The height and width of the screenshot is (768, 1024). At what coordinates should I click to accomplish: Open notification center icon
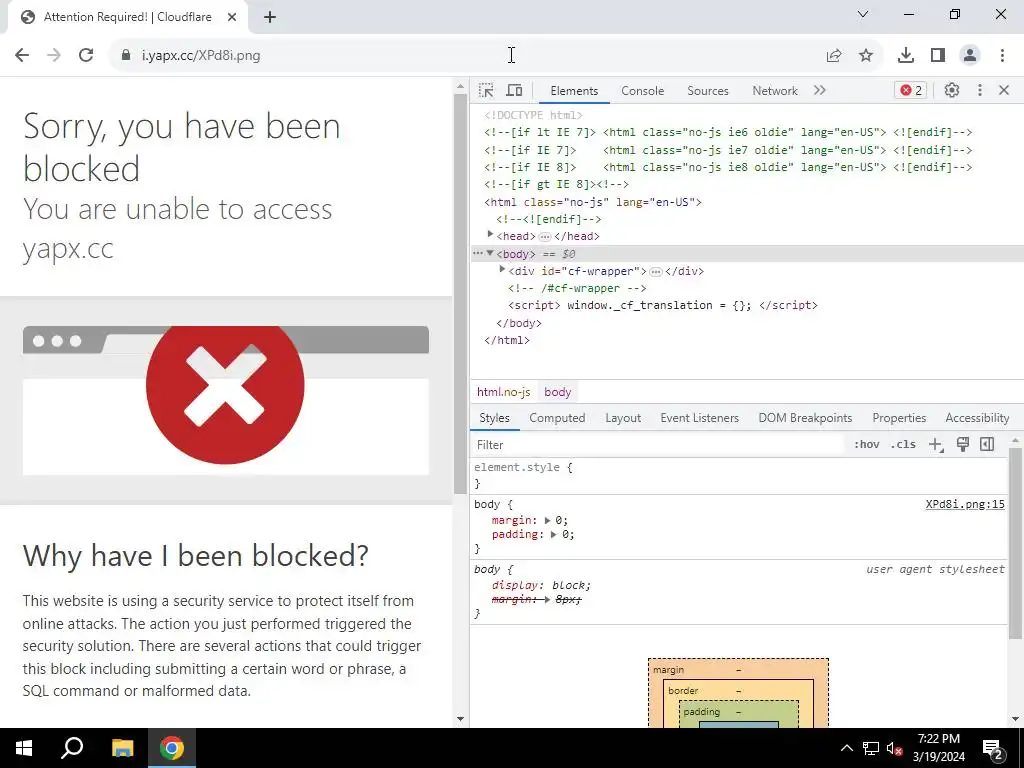(x=993, y=748)
